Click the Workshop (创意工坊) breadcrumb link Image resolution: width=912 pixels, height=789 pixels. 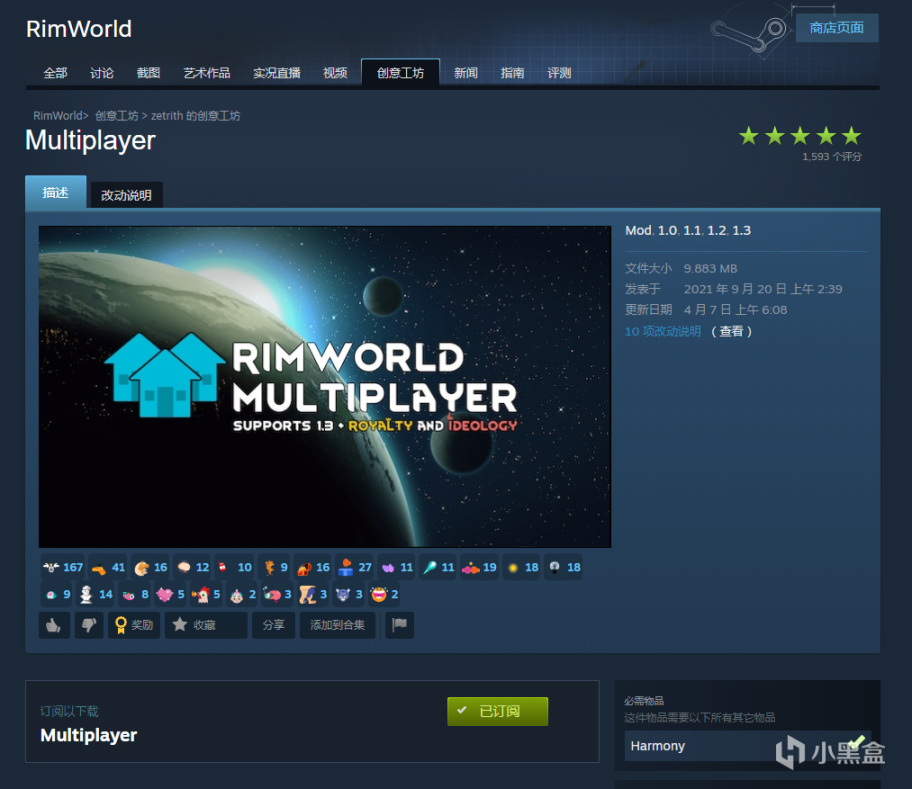(x=117, y=116)
